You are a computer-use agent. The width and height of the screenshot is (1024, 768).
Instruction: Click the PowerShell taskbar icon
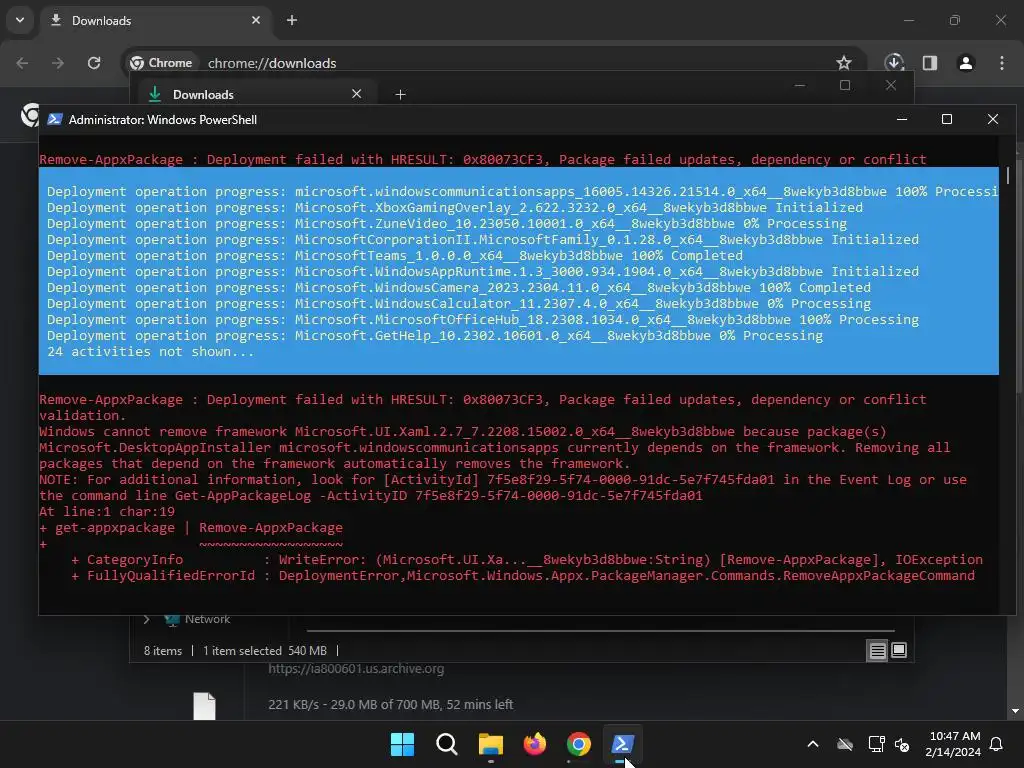click(x=622, y=744)
